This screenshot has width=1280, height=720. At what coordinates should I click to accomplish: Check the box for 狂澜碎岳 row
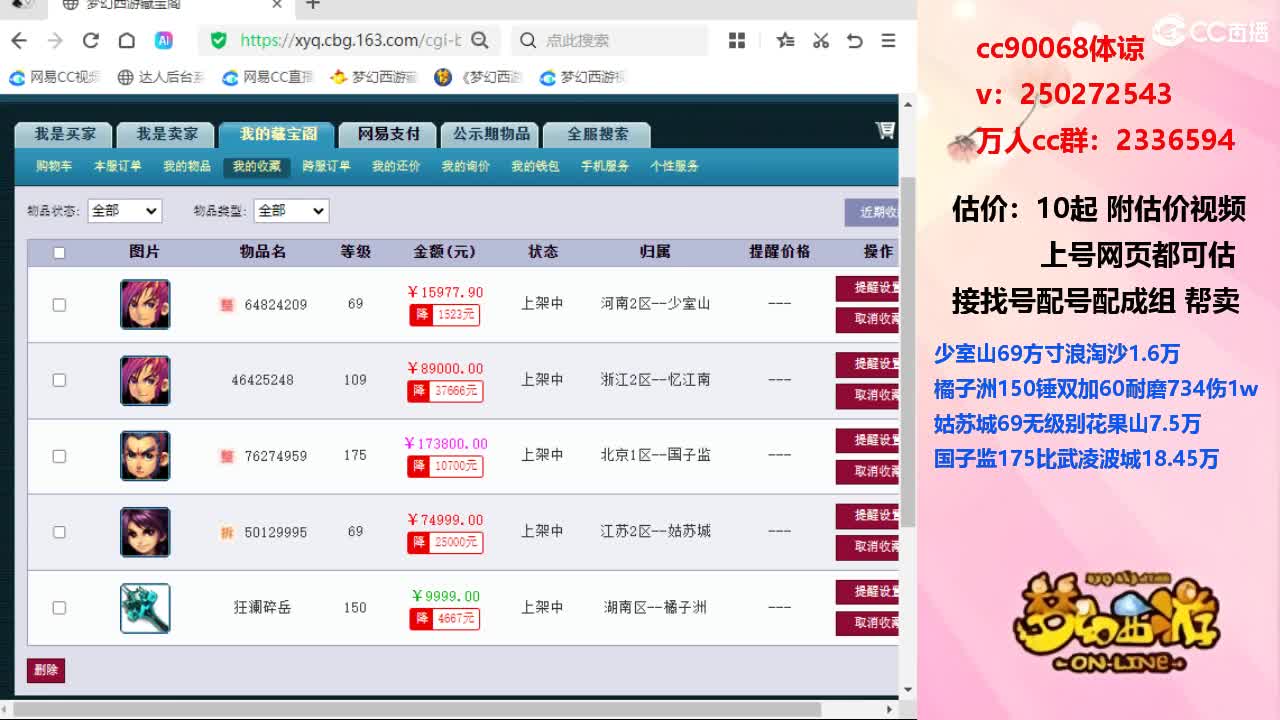(x=59, y=608)
